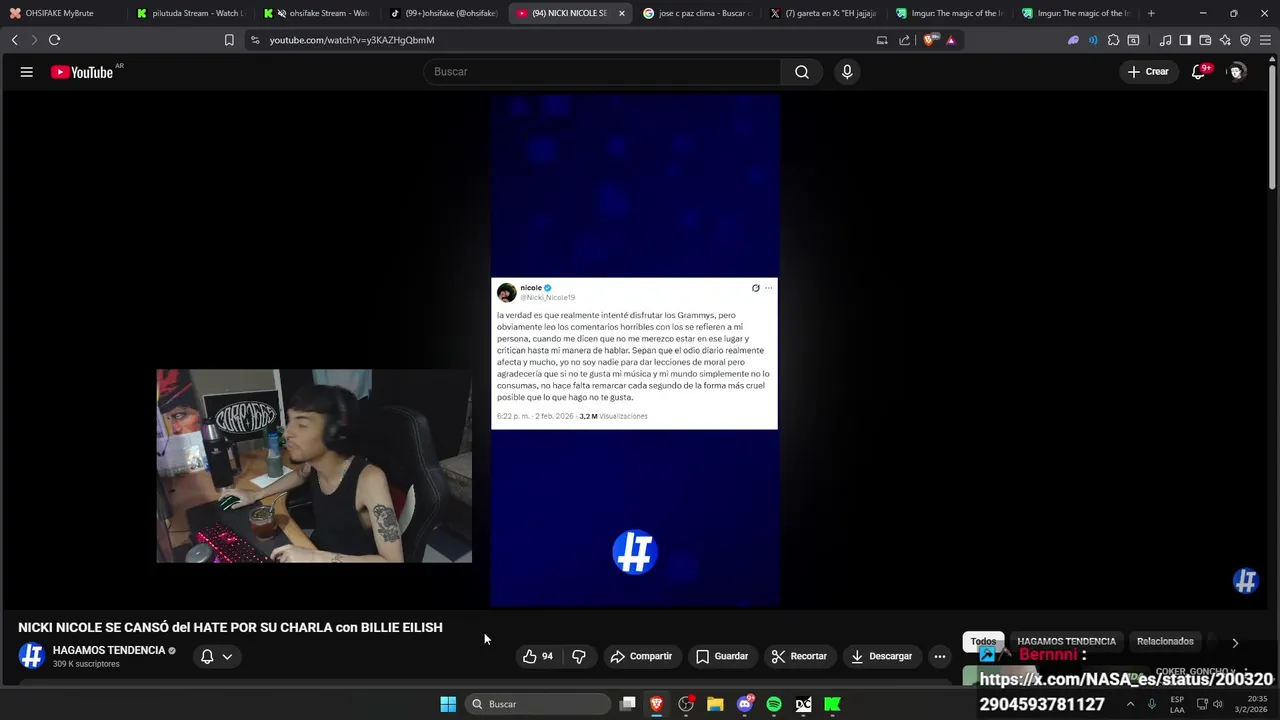The height and width of the screenshot is (720, 1280).
Task: Bookmark this page in the address bar
Action: point(229,40)
